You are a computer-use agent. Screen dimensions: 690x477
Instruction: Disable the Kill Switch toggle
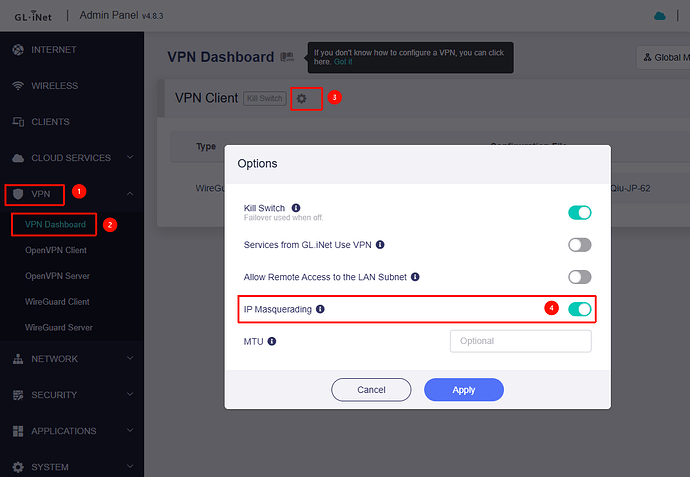(579, 212)
